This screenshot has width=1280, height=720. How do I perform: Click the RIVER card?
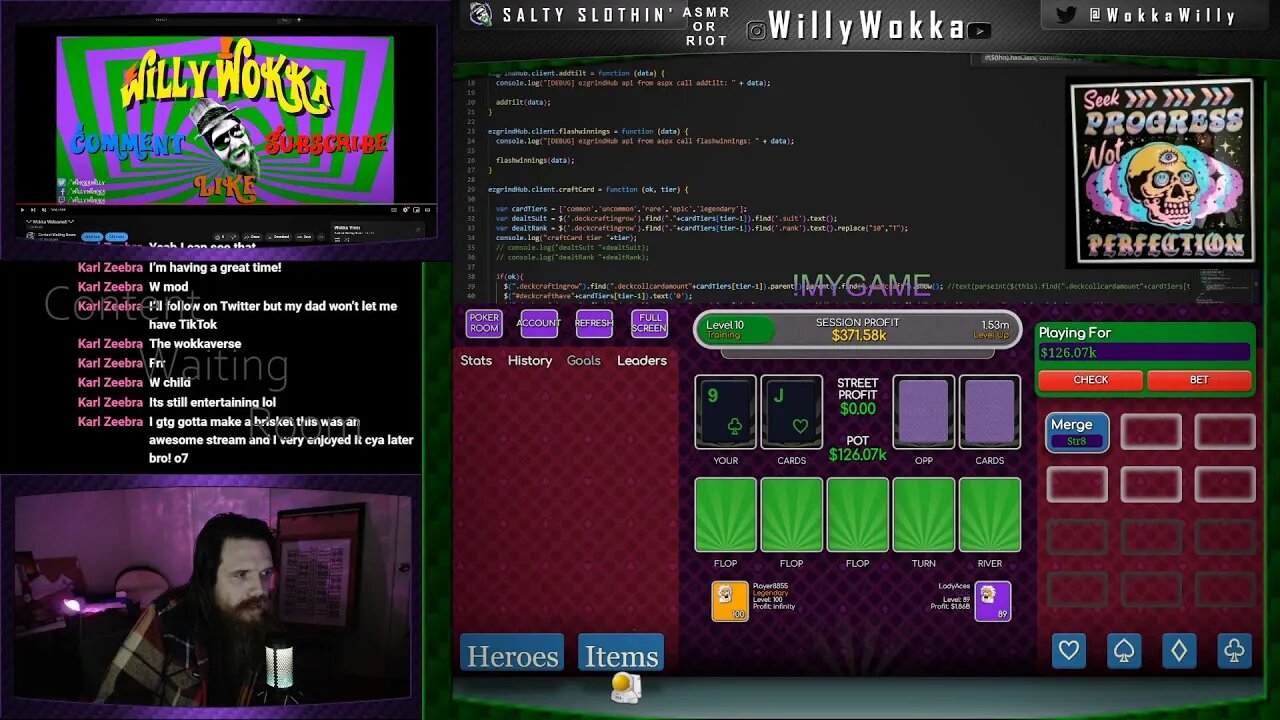click(990, 515)
